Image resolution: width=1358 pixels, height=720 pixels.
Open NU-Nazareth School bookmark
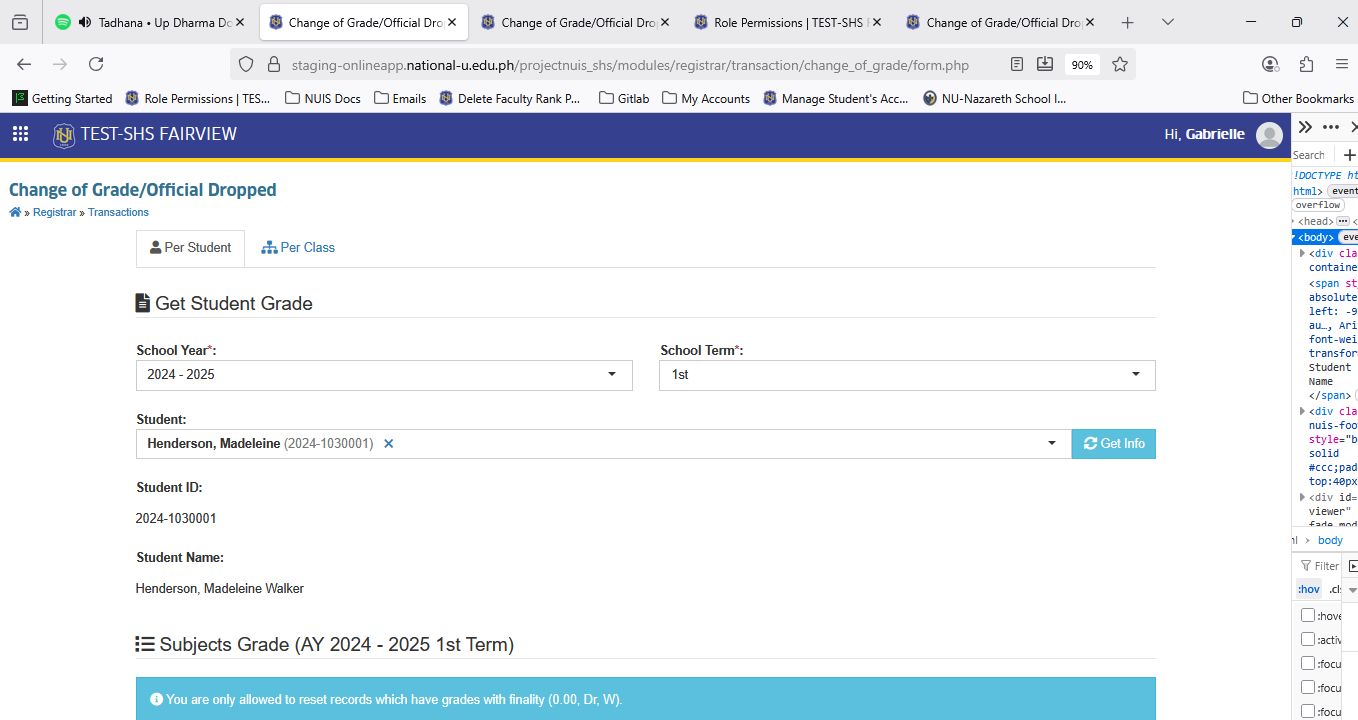[x=994, y=98]
